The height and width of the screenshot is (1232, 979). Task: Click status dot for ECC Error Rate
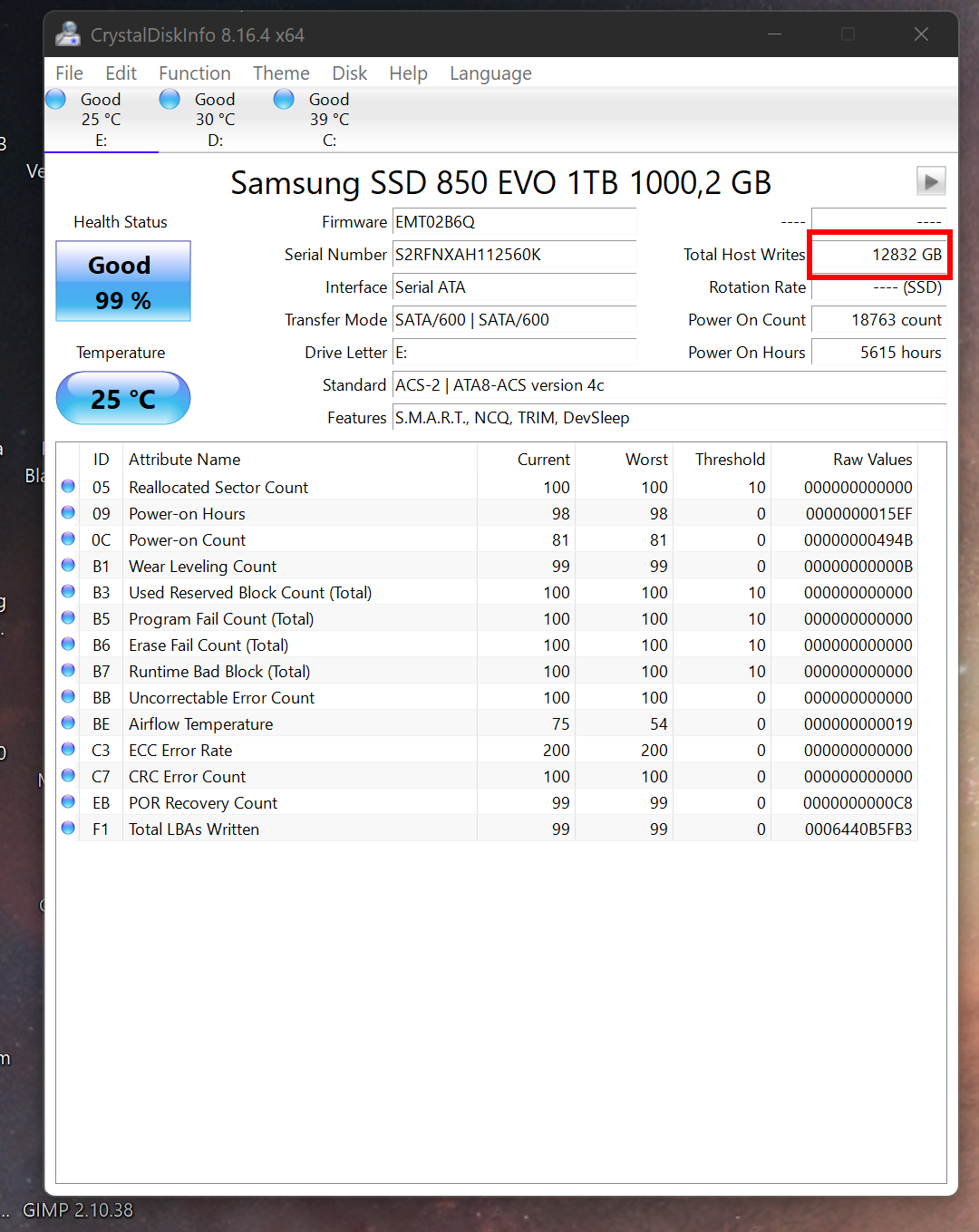[68, 749]
